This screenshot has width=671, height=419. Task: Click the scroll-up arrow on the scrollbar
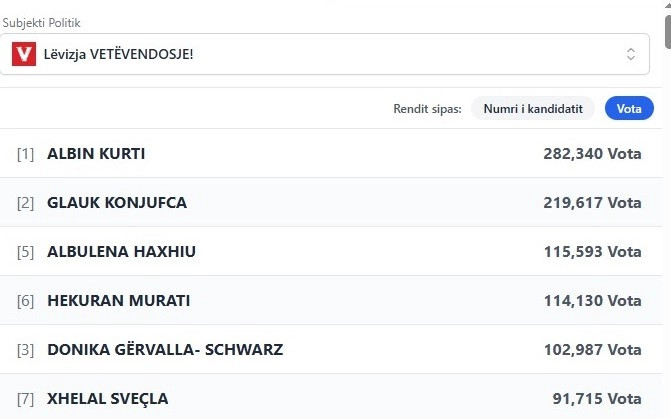(x=666, y=7)
